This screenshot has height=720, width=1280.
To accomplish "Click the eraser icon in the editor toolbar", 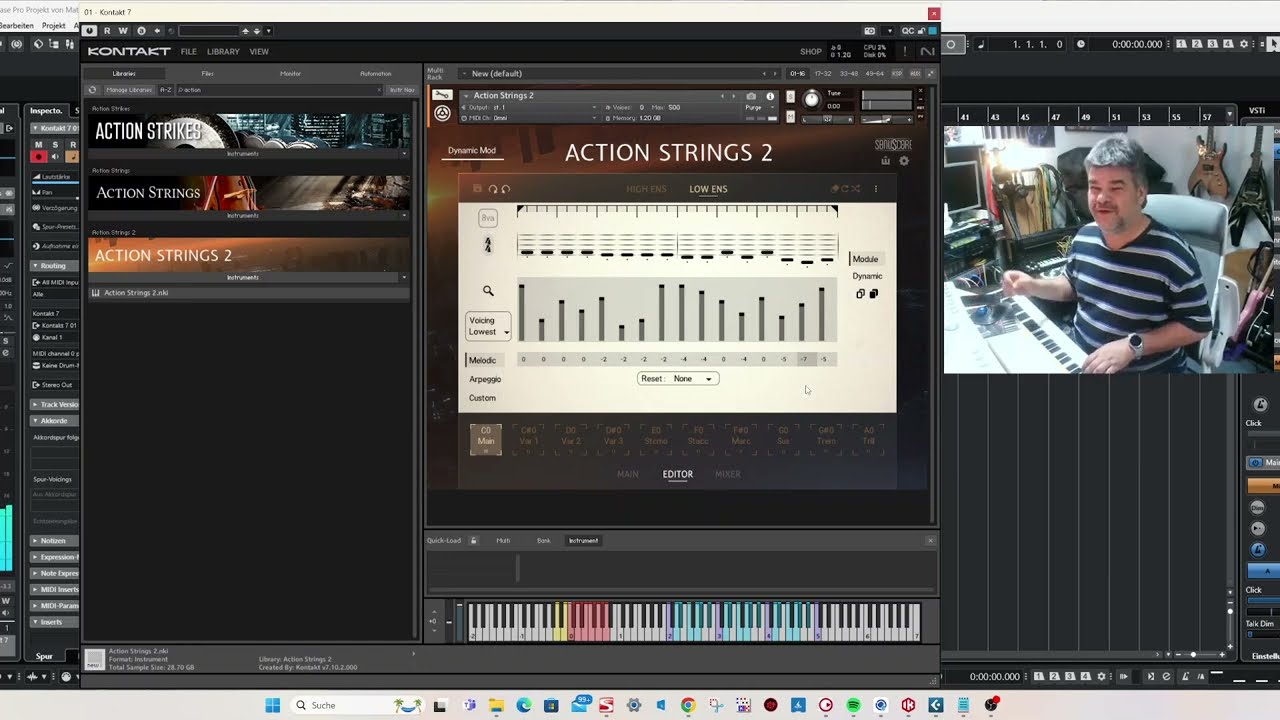I will (835, 189).
